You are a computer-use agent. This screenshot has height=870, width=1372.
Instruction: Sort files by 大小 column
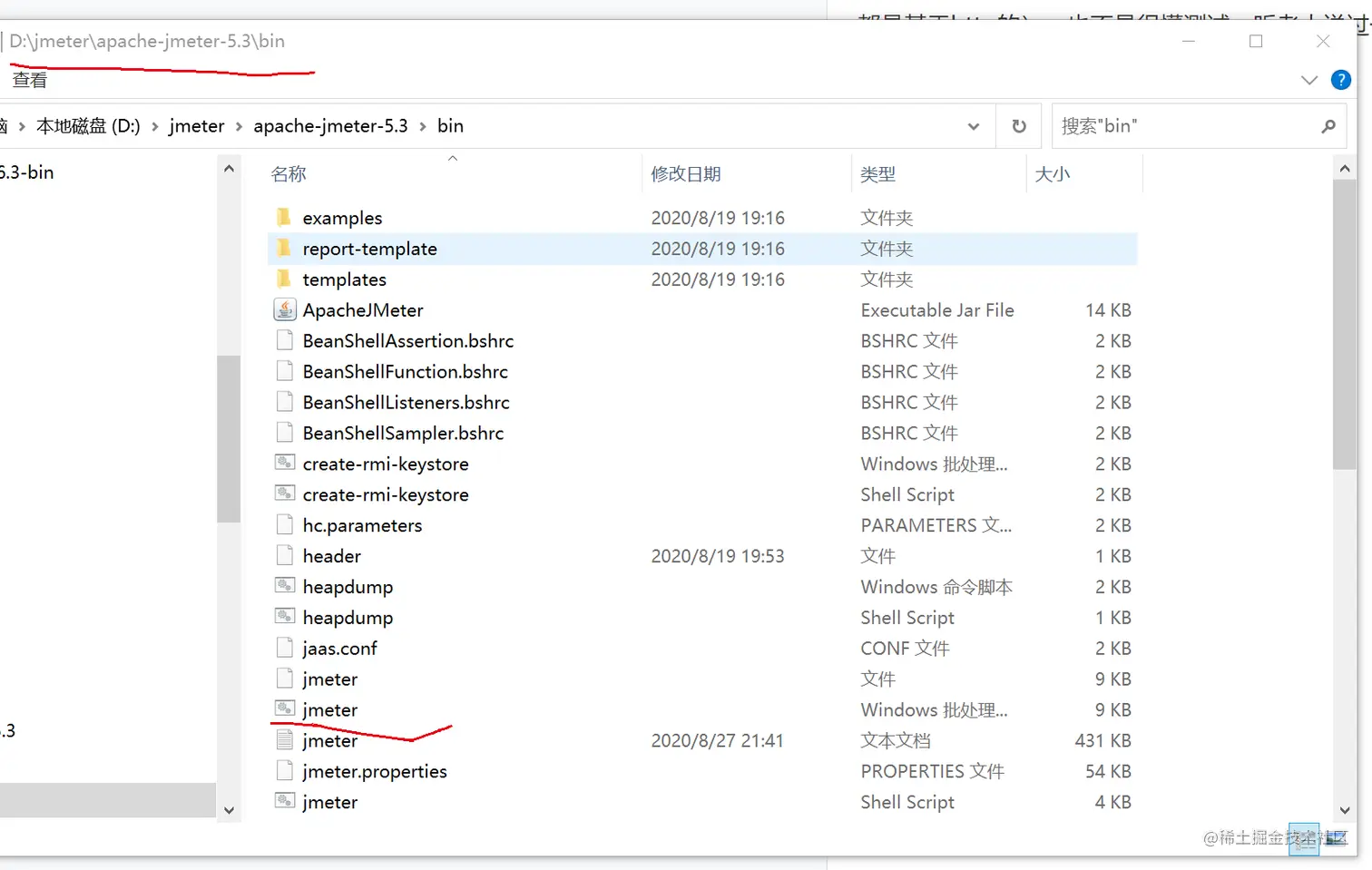coord(1053,174)
